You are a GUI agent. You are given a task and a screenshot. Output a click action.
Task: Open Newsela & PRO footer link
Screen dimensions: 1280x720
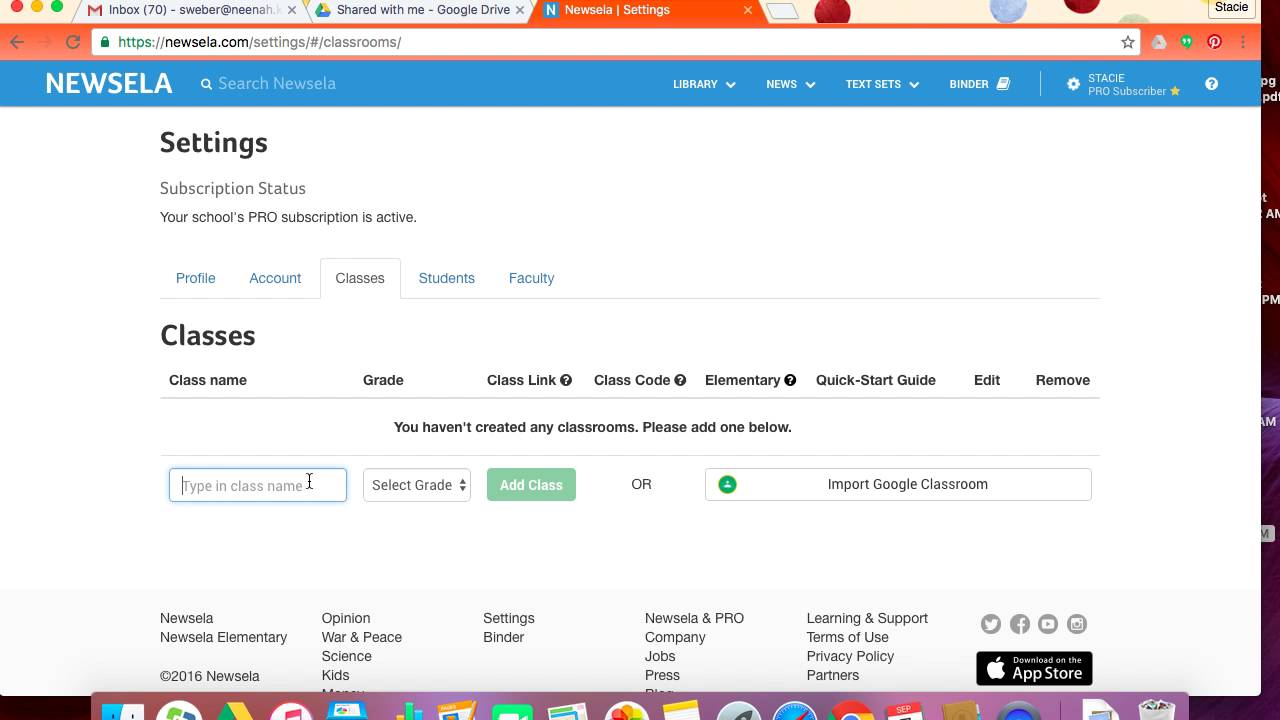pos(694,618)
